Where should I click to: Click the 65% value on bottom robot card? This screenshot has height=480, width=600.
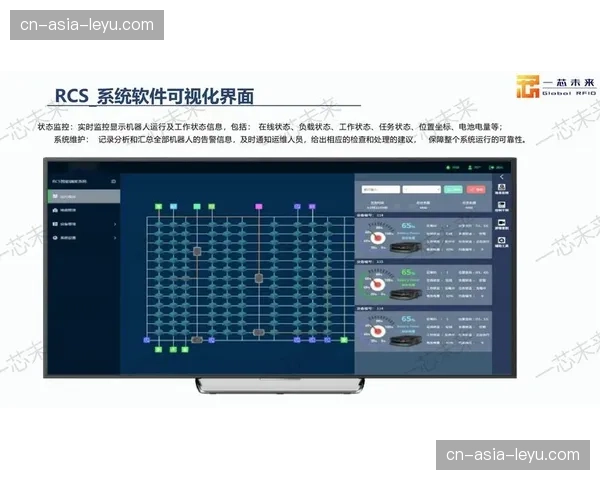[x=408, y=319]
